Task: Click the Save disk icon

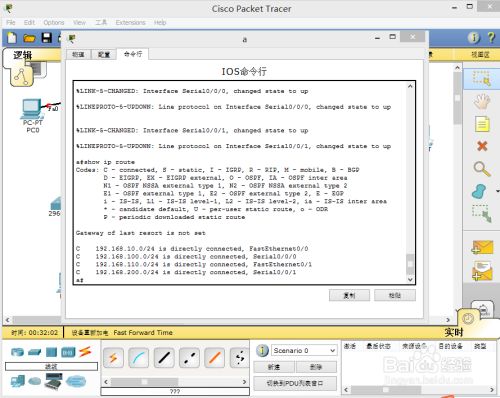Action: click(x=47, y=38)
